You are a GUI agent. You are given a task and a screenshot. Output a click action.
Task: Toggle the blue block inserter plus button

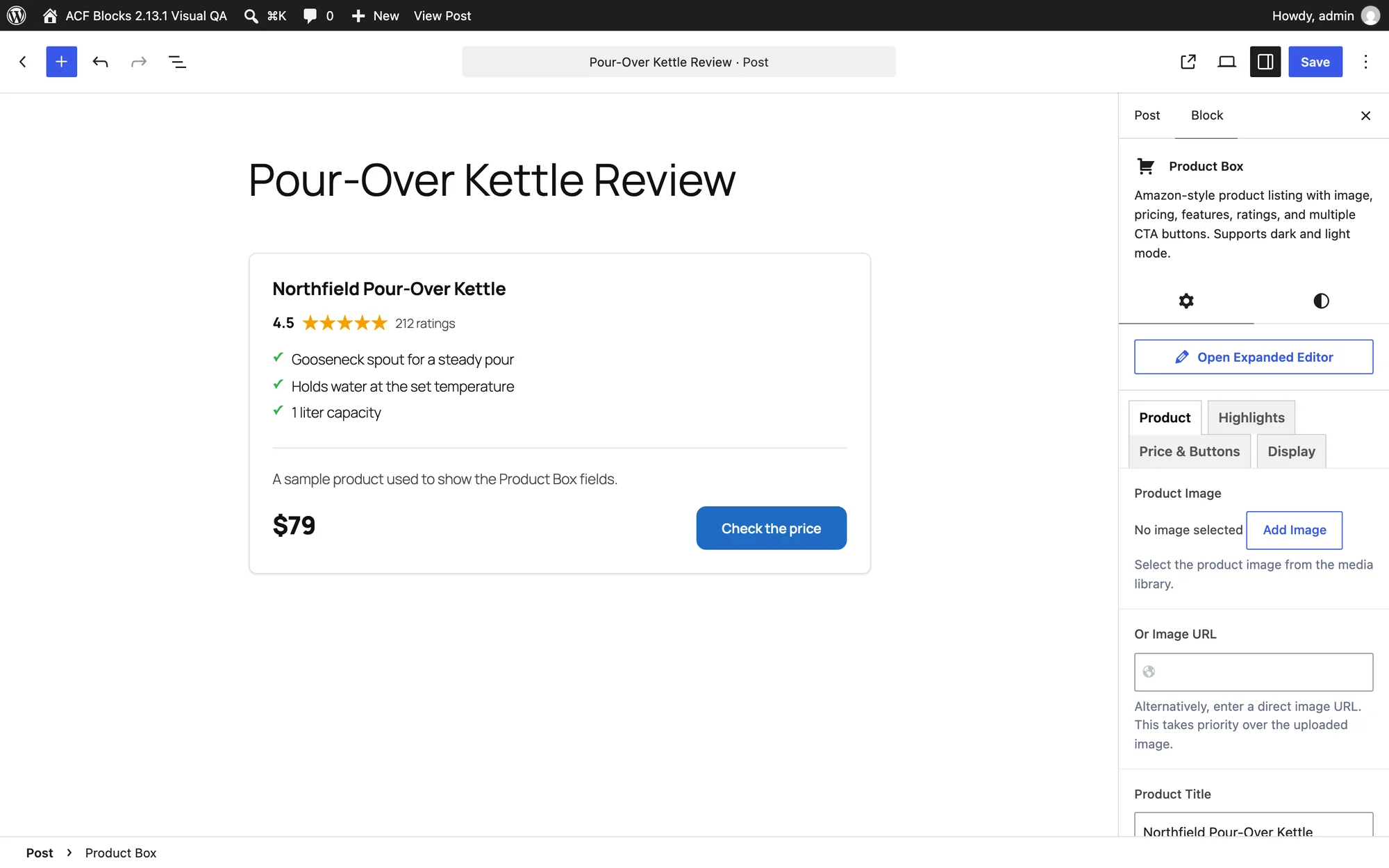61,62
